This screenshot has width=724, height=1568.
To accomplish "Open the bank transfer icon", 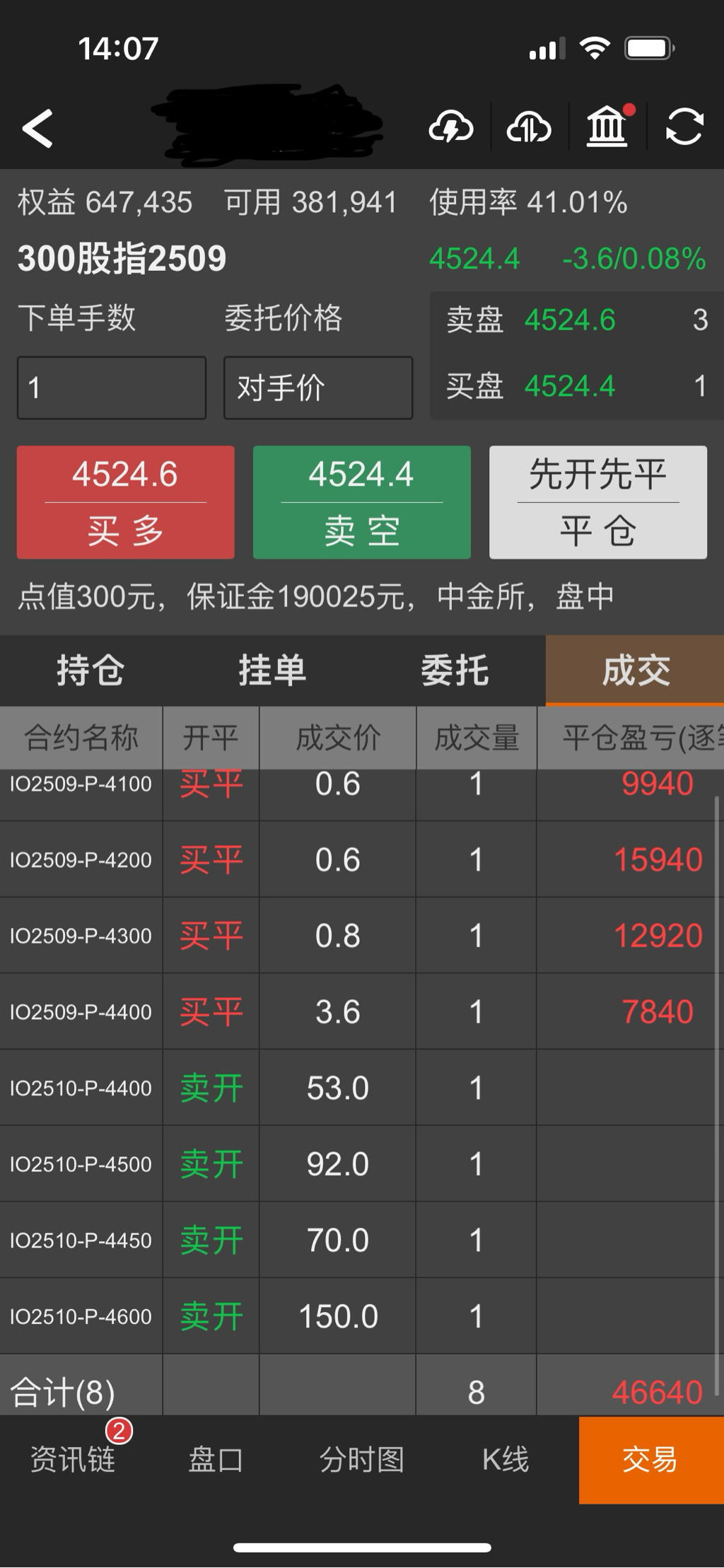I will (607, 128).
